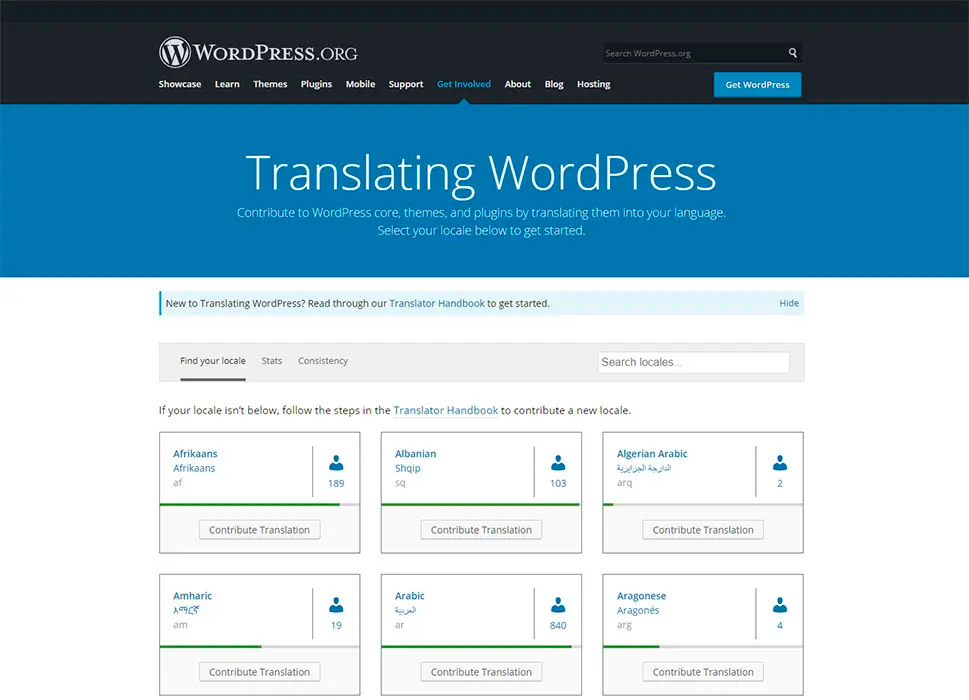This screenshot has height=700, width=969.
Task: Click the Albanian contributors person icon
Action: click(558, 464)
